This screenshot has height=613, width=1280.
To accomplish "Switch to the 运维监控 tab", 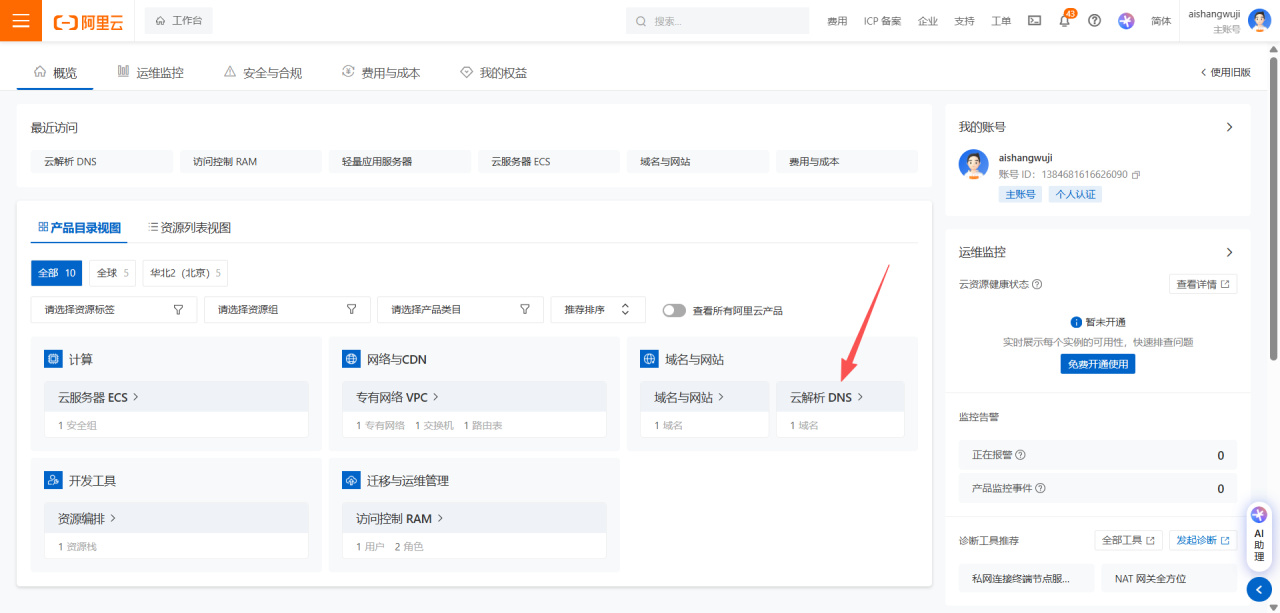I will pyautogui.click(x=150, y=72).
